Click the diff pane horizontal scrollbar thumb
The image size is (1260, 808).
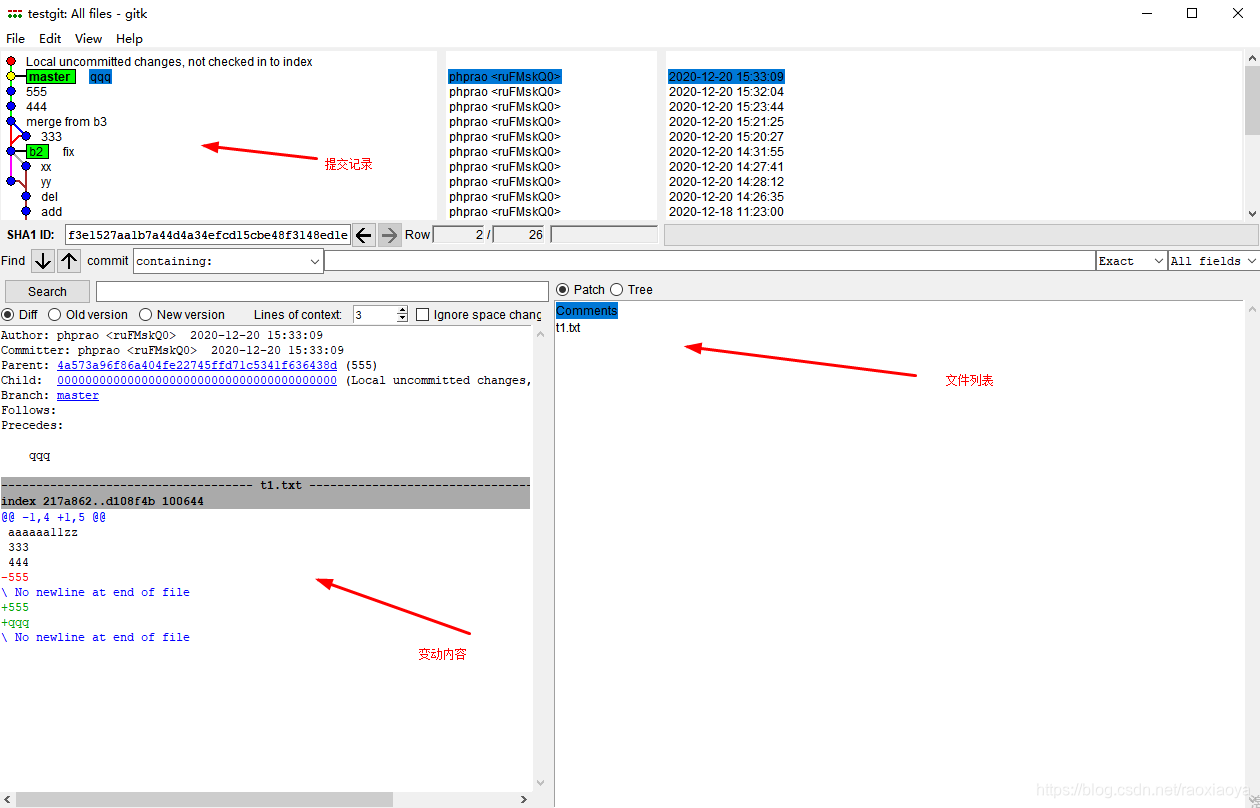tap(205, 799)
